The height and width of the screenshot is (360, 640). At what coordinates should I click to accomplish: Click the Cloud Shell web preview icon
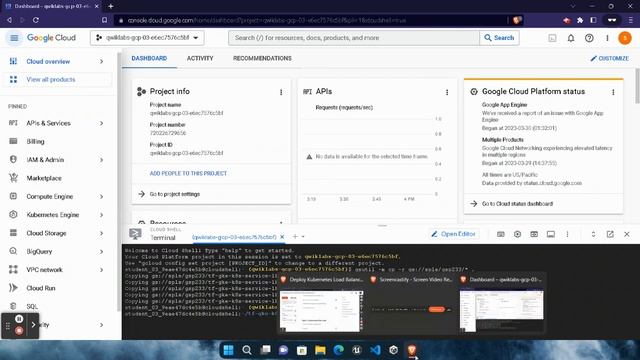[534, 234]
